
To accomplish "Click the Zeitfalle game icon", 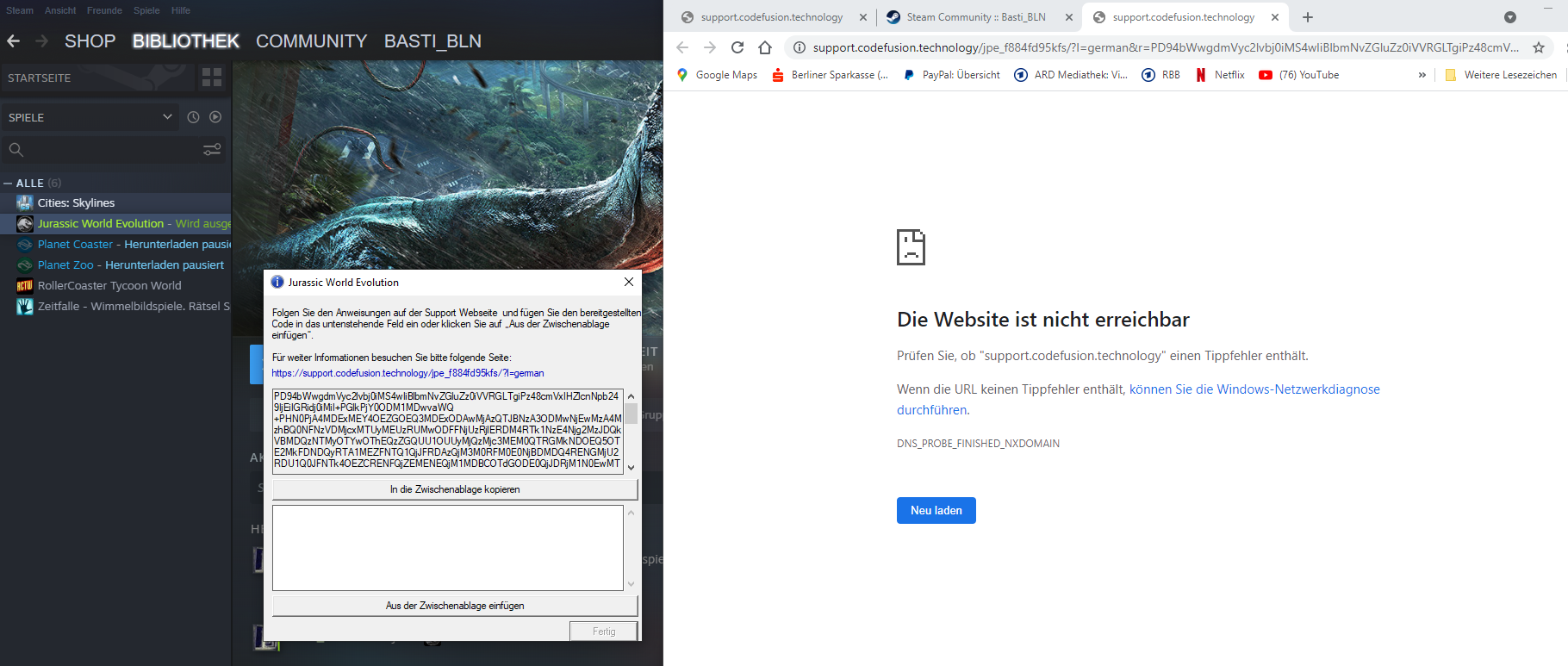I will [x=25, y=306].
